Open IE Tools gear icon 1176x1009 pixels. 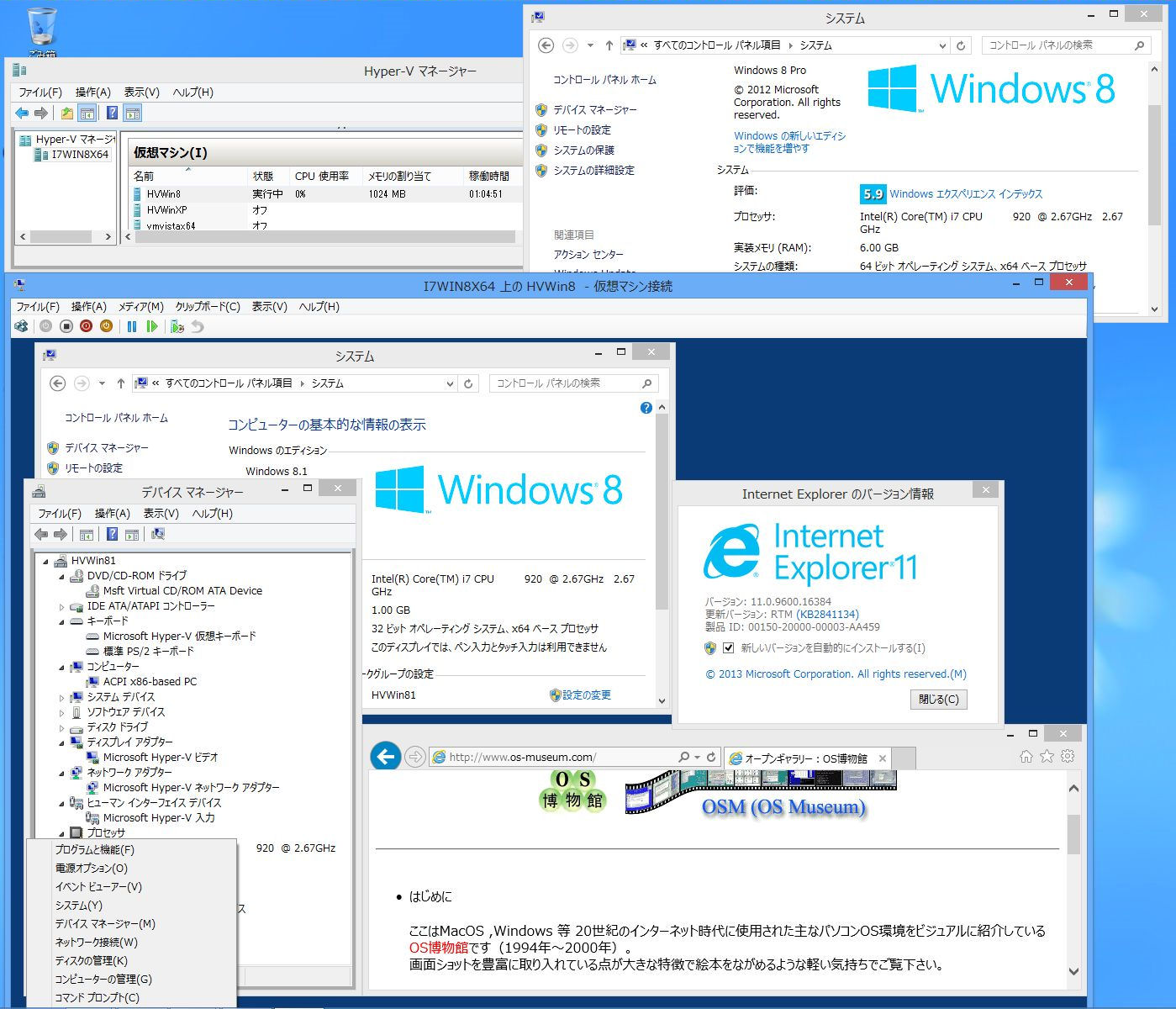[1068, 757]
